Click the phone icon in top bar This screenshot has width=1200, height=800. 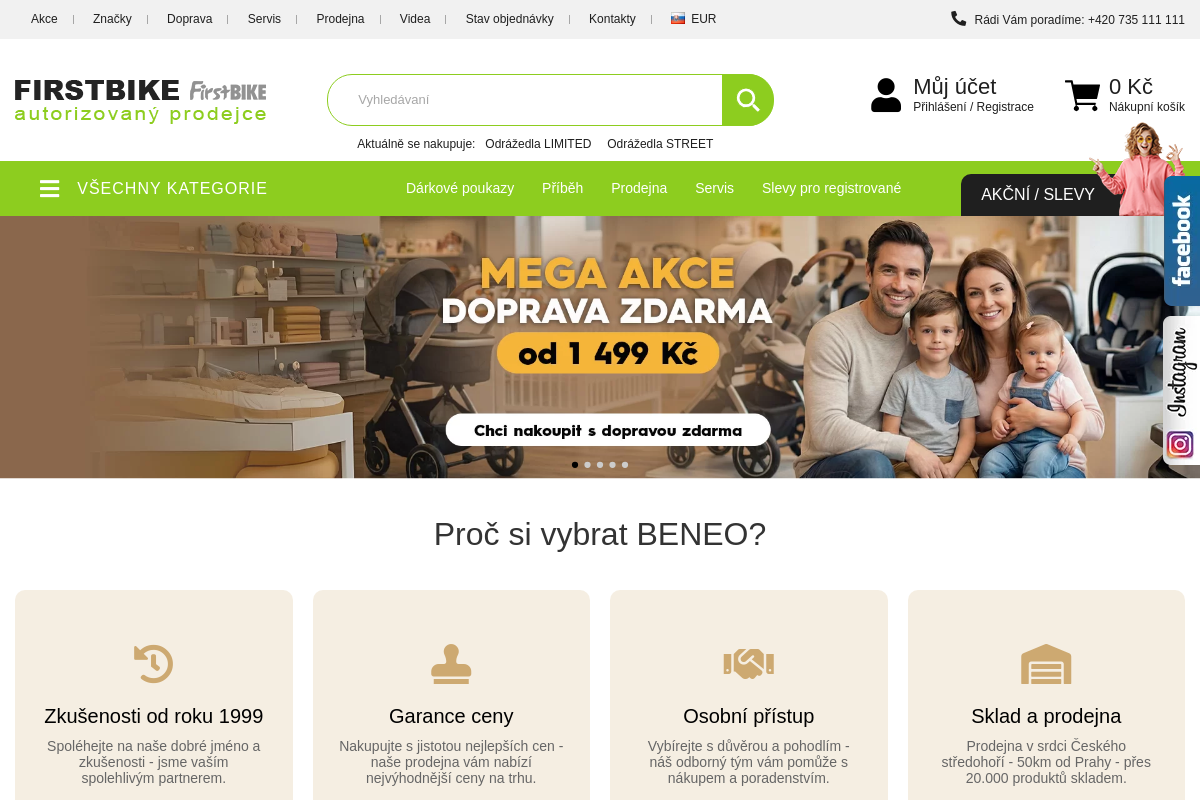(958, 18)
